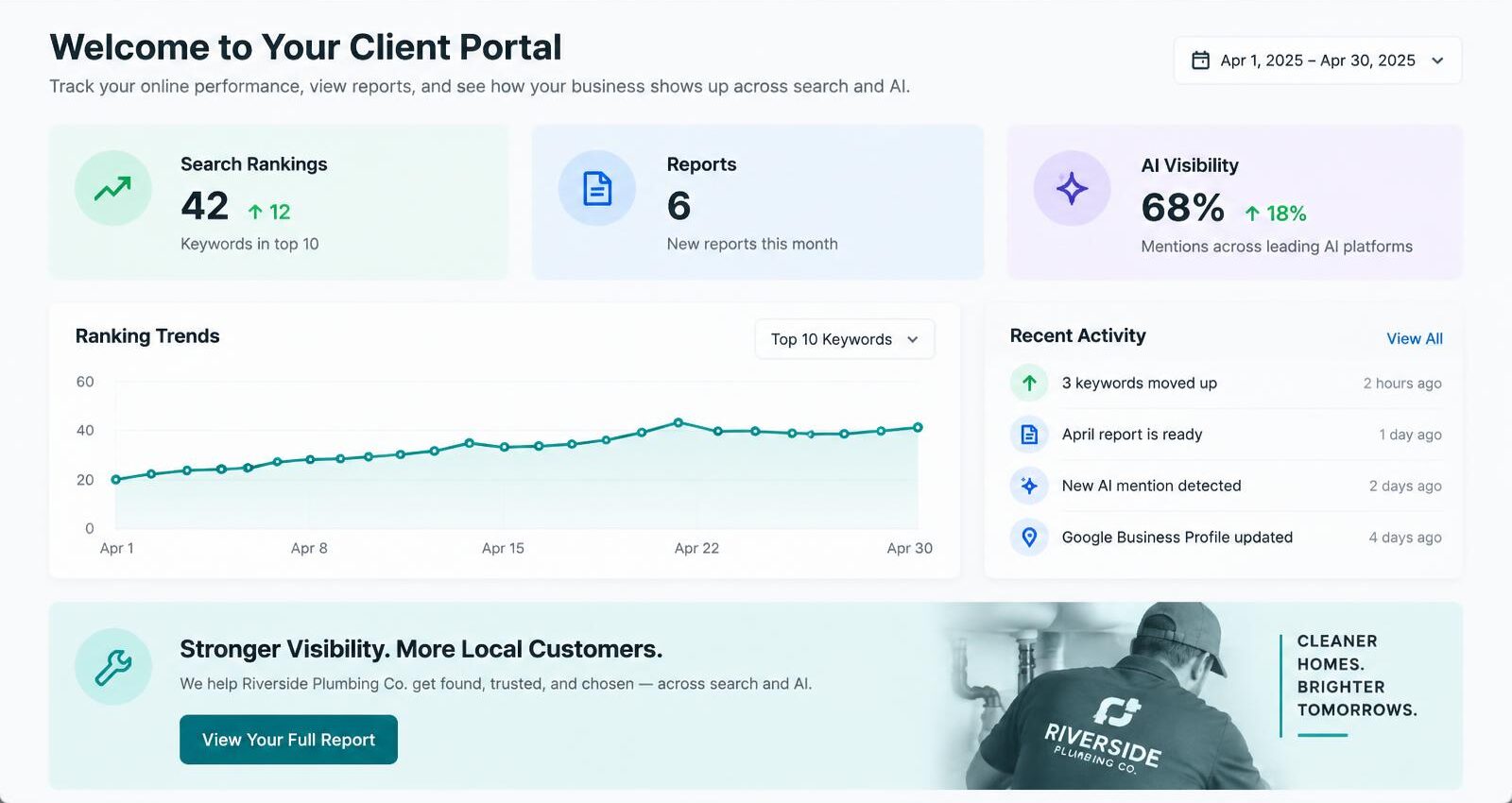The height and width of the screenshot is (803, 1512).
Task: Open View All recent activity
Action: point(1414,338)
